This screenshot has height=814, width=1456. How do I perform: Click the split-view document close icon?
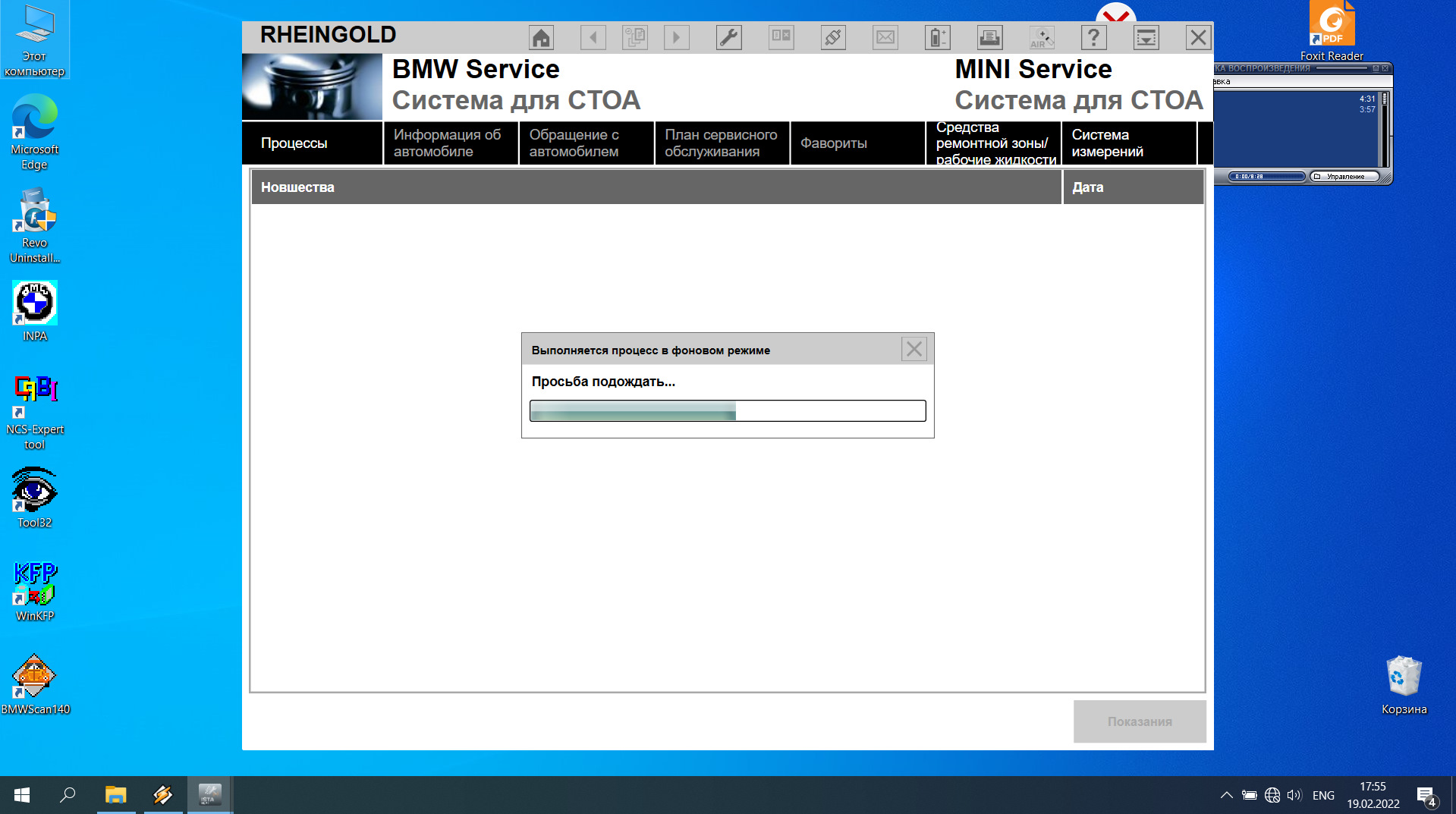click(781, 37)
